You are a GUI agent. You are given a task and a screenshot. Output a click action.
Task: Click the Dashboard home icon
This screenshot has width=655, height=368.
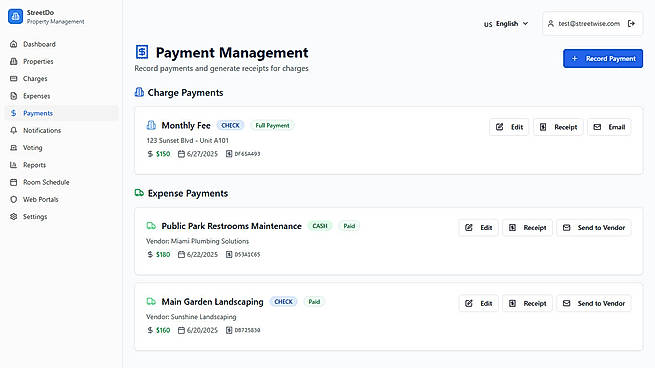pyautogui.click(x=14, y=44)
